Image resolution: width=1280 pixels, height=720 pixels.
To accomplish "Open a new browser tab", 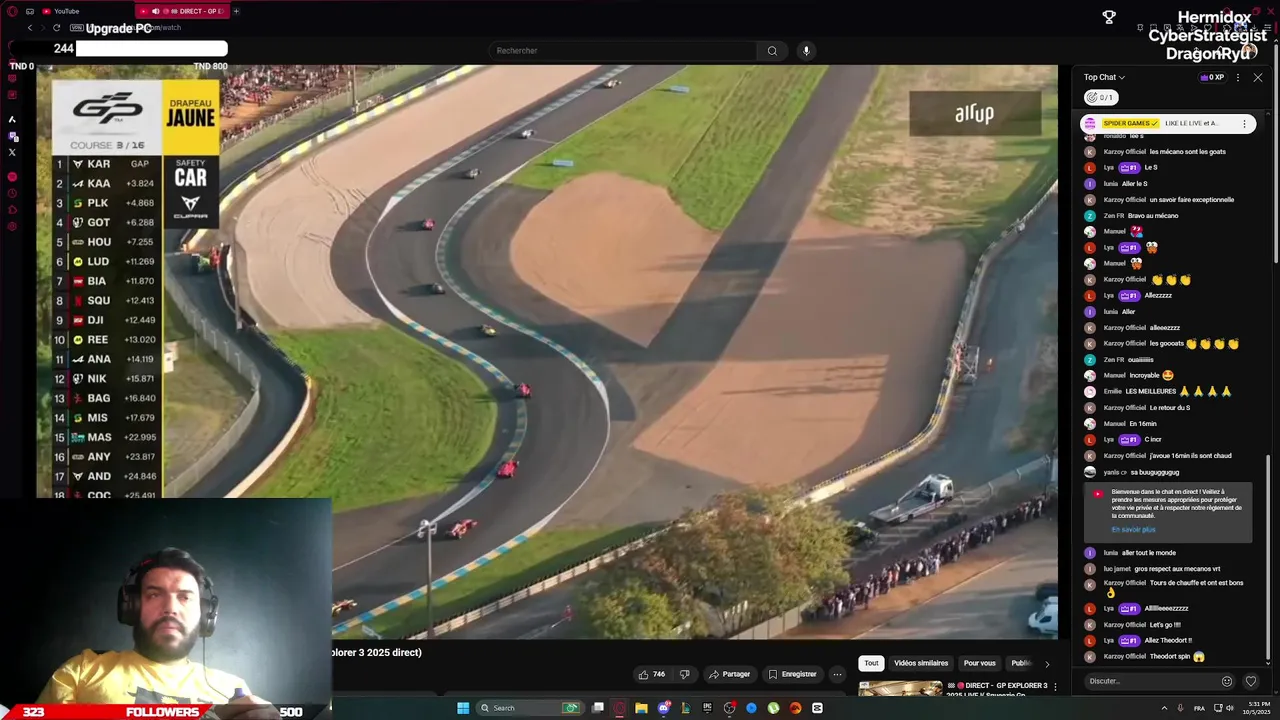I will 236,11.
